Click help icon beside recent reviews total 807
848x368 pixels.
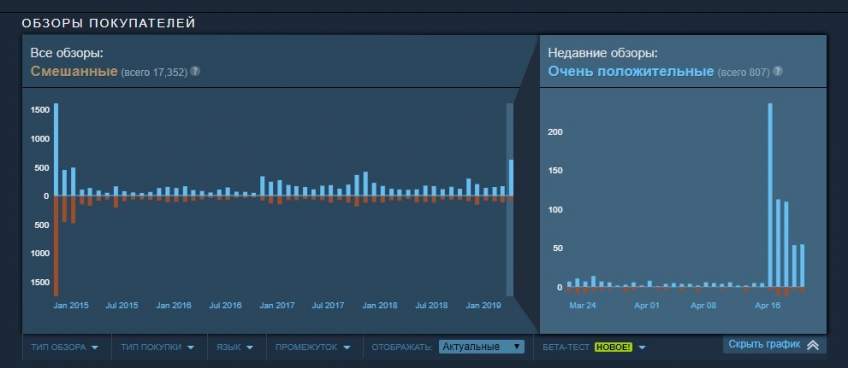(x=778, y=71)
